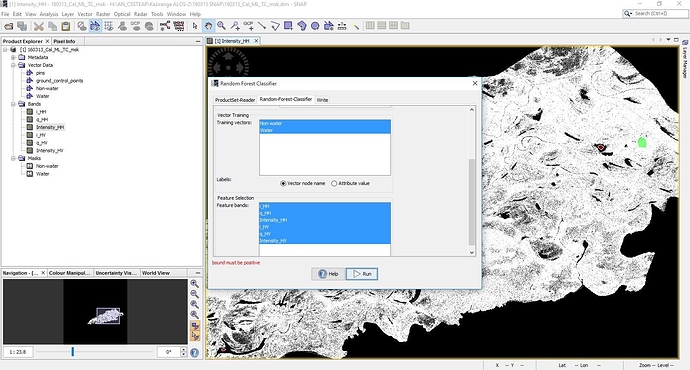Switch to the Pixel Info tab
690x370 pixels.
tap(64, 41)
